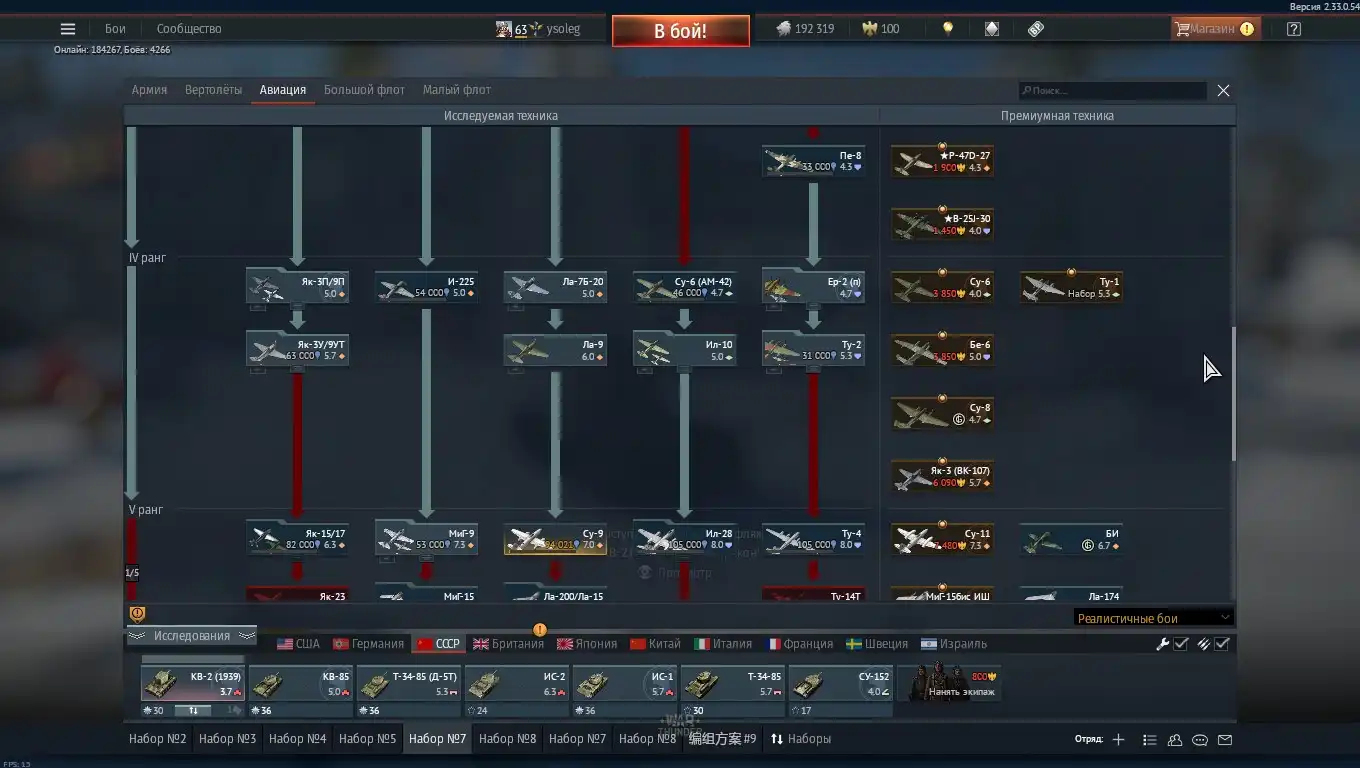Add squad member with plus icon

click(x=1118, y=740)
